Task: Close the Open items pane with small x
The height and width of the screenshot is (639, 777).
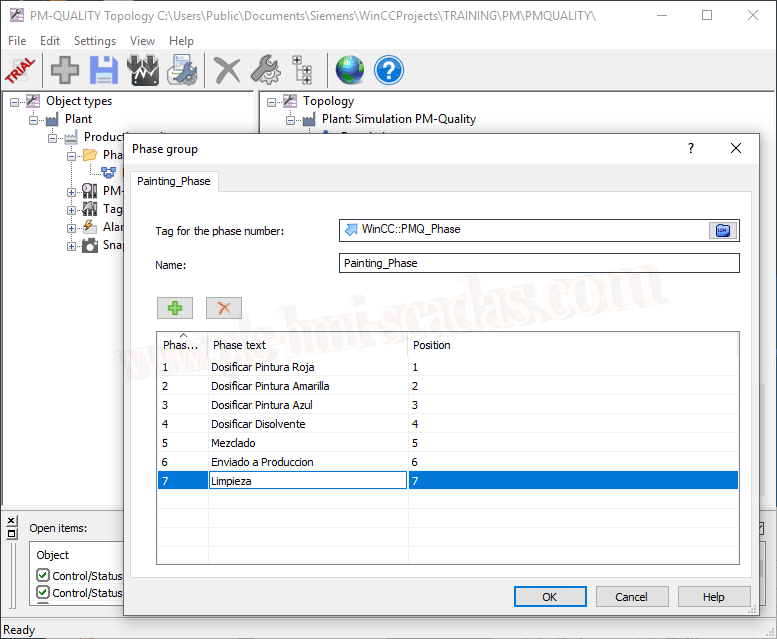Action: pyautogui.click(x=11, y=521)
